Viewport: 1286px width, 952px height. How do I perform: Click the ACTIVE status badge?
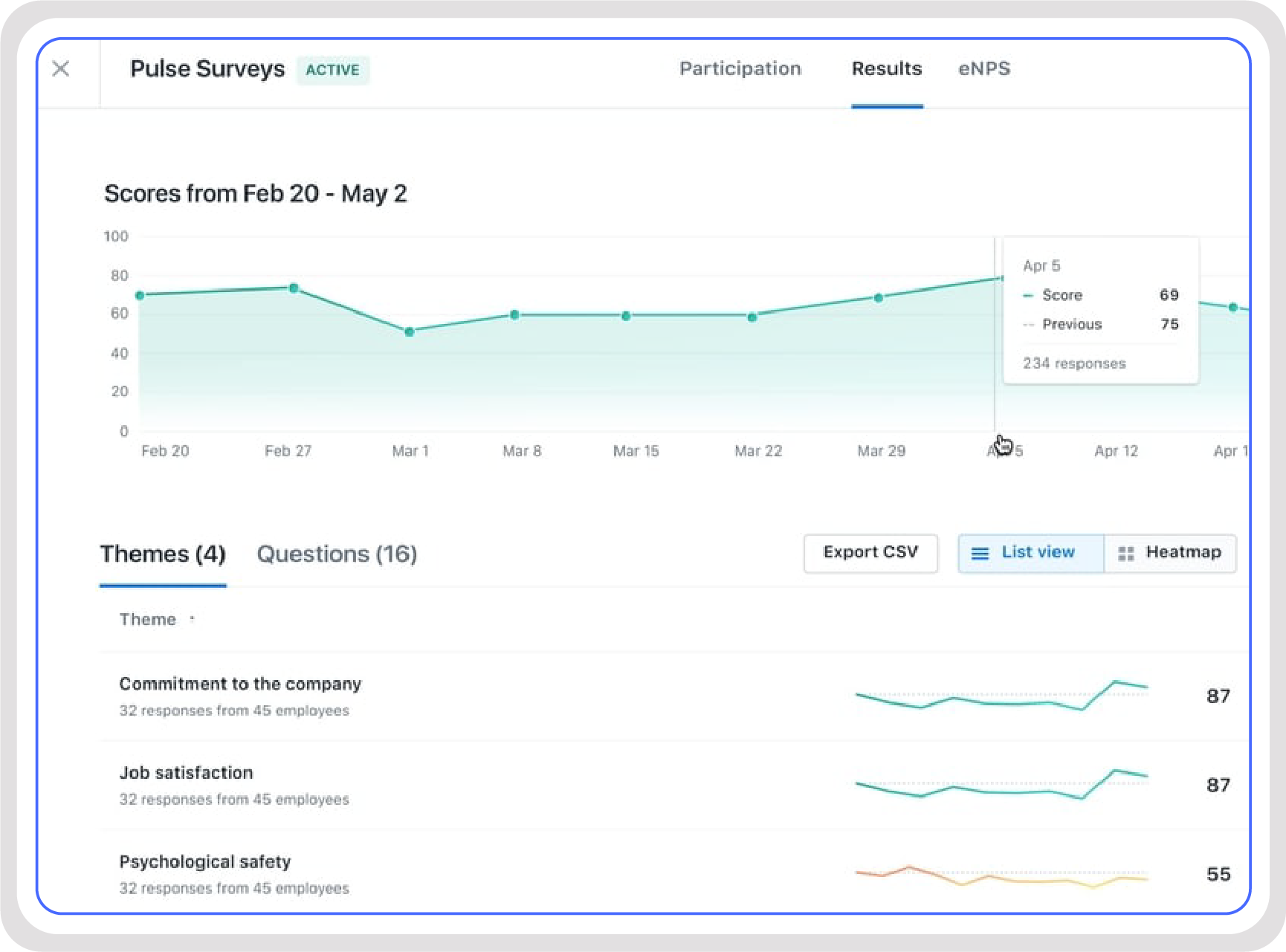[x=332, y=71]
